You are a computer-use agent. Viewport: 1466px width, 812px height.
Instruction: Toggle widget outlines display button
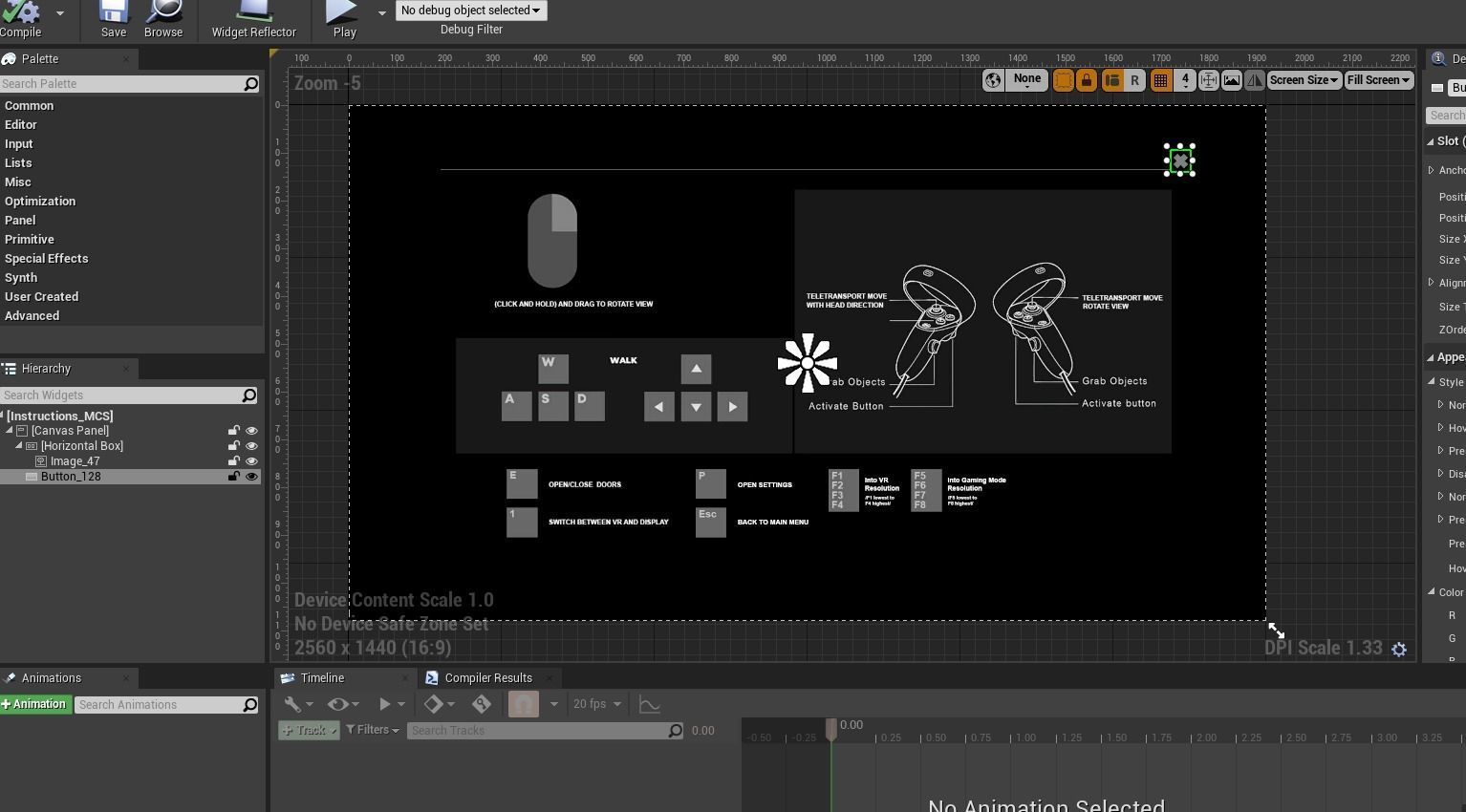pyautogui.click(x=1063, y=80)
